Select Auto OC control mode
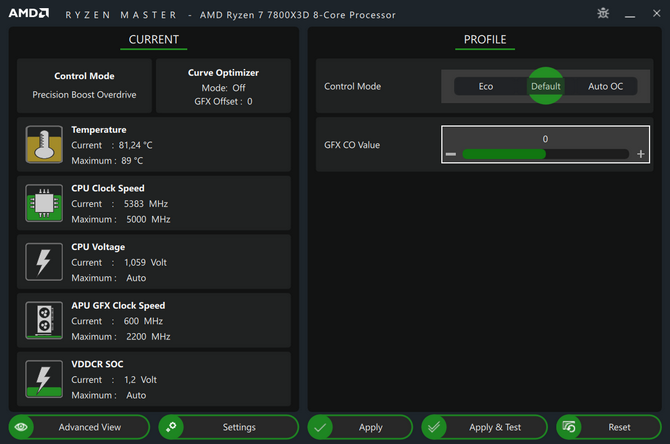 click(x=605, y=86)
